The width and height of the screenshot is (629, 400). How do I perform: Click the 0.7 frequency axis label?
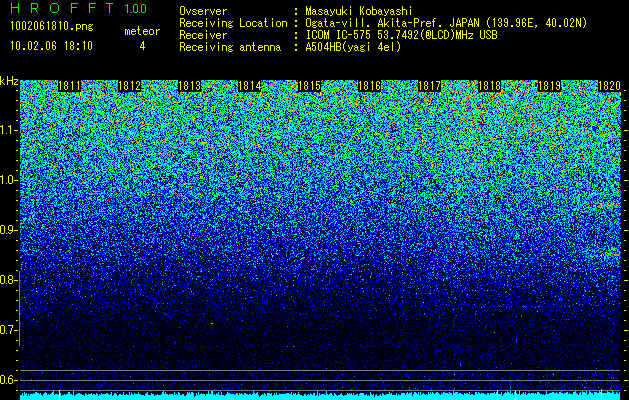[8, 330]
